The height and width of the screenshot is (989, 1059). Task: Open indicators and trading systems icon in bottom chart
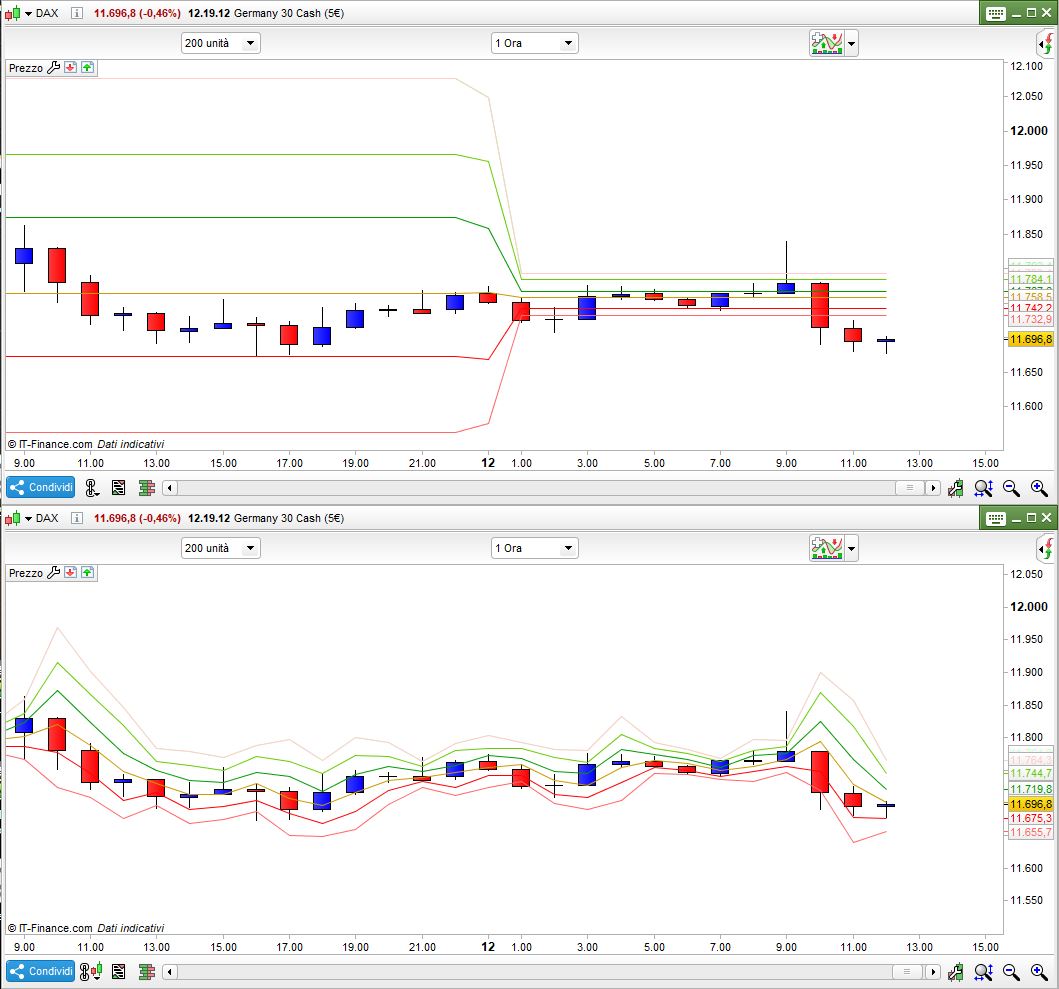pos(827,548)
